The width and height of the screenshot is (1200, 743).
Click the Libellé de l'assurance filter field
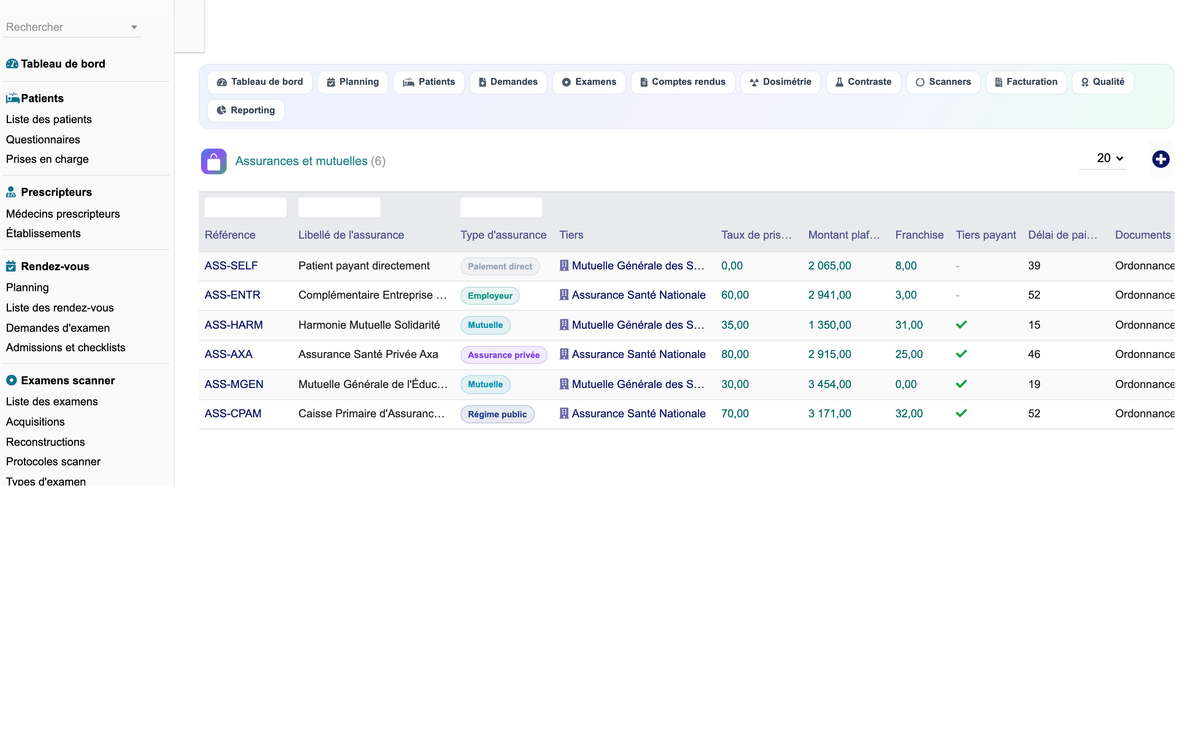[x=340, y=207]
